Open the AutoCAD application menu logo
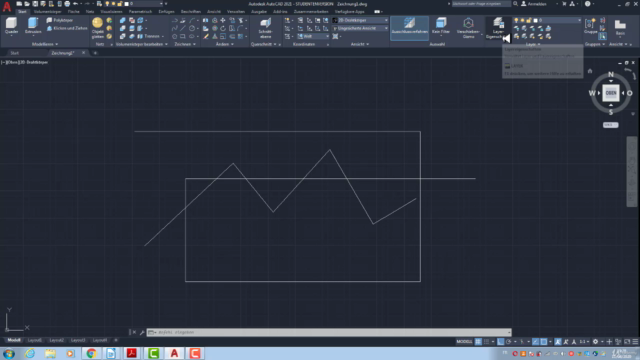The image size is (640, 360). [x=7, y=7]
